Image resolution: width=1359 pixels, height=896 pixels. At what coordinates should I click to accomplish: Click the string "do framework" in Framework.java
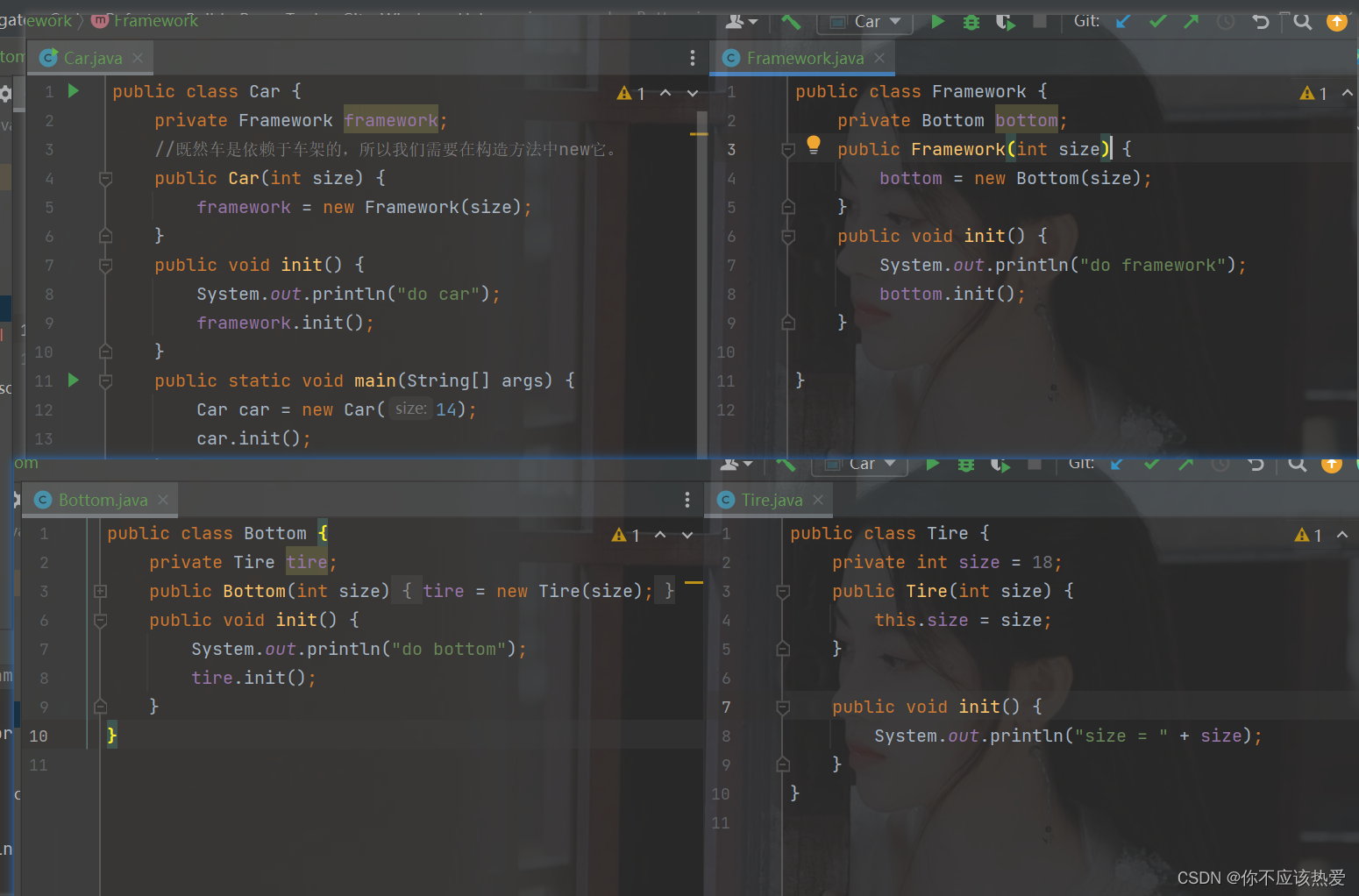point(1153,265)
